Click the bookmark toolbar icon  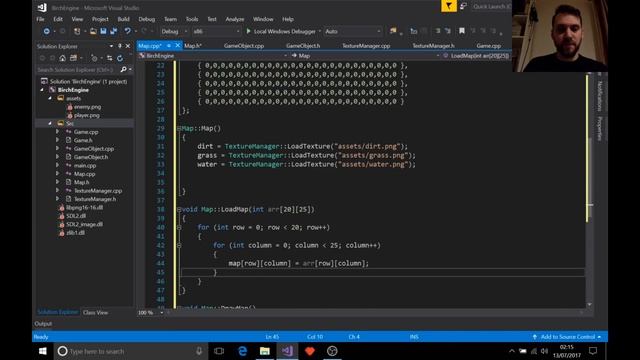462,31
